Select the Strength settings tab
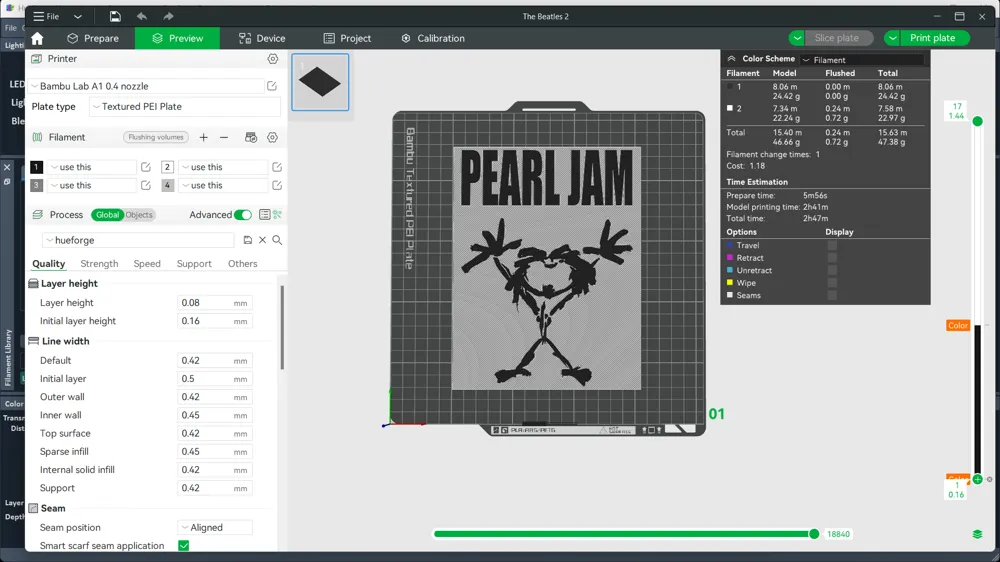The width and height of the screenshot is (1000, 562). coord(99,263)
